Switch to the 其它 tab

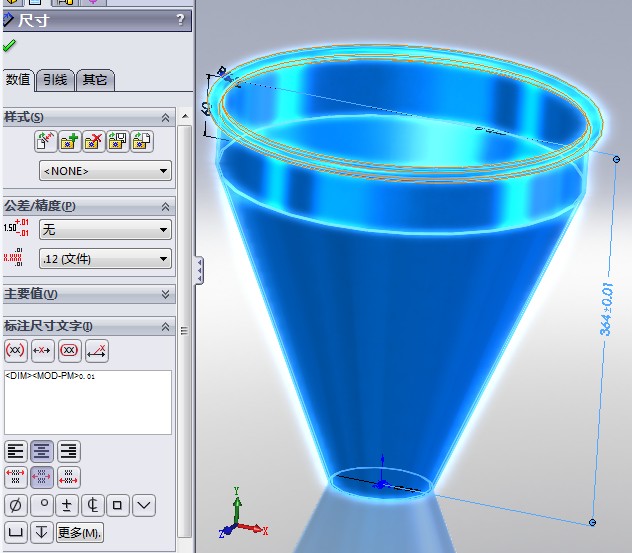coord(95,80)
